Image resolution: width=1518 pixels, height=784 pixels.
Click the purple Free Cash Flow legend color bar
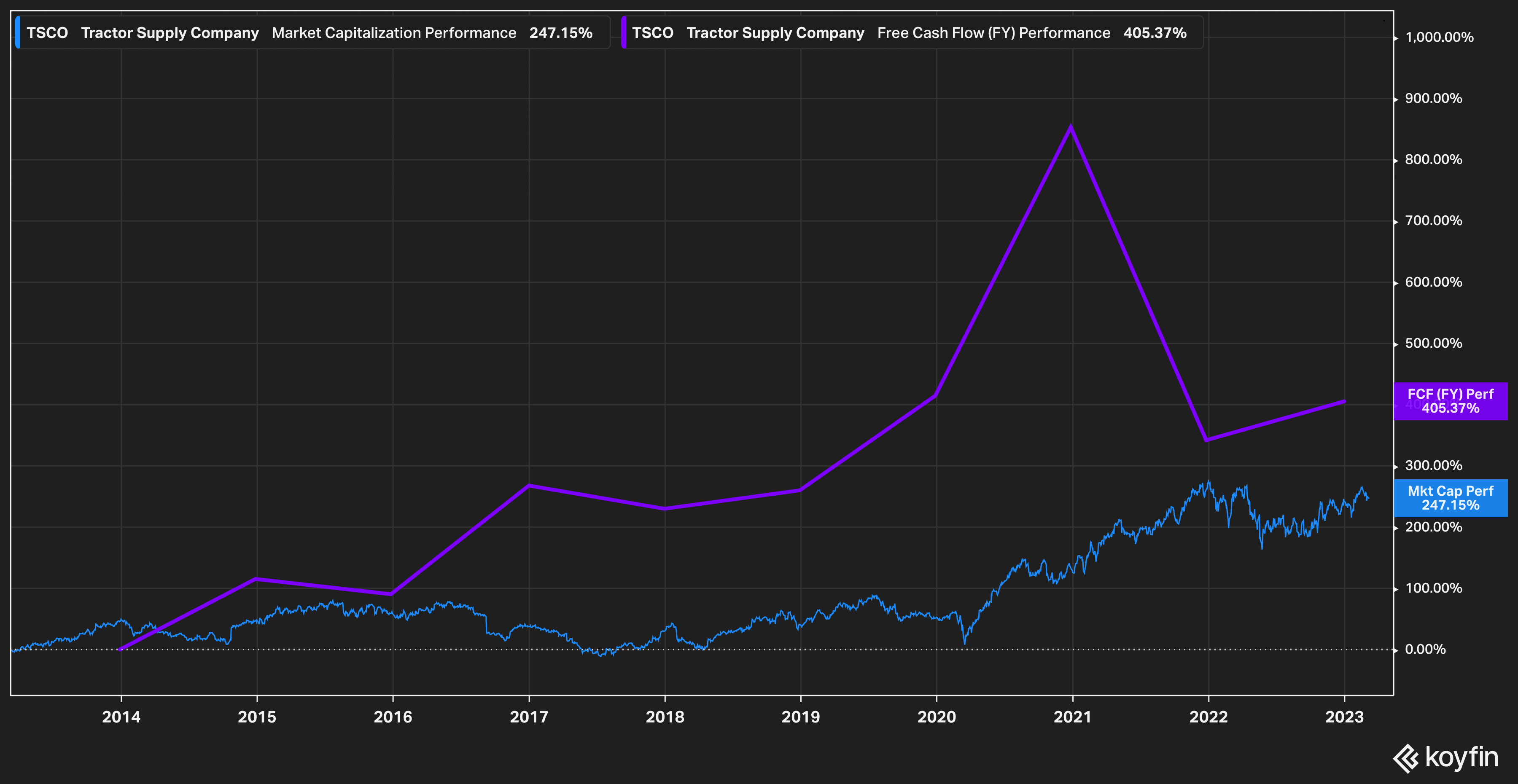click(x=624, y=33)
